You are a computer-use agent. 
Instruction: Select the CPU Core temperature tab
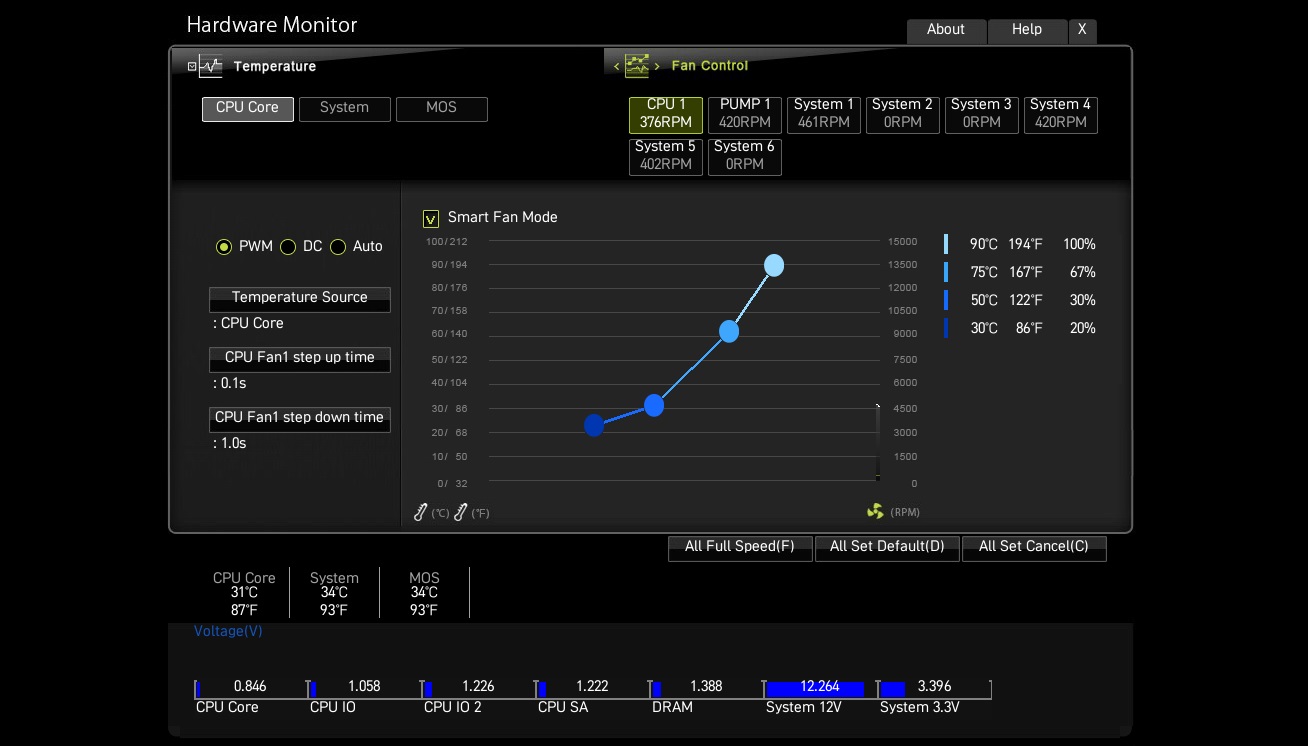click(x=248, y=109)
